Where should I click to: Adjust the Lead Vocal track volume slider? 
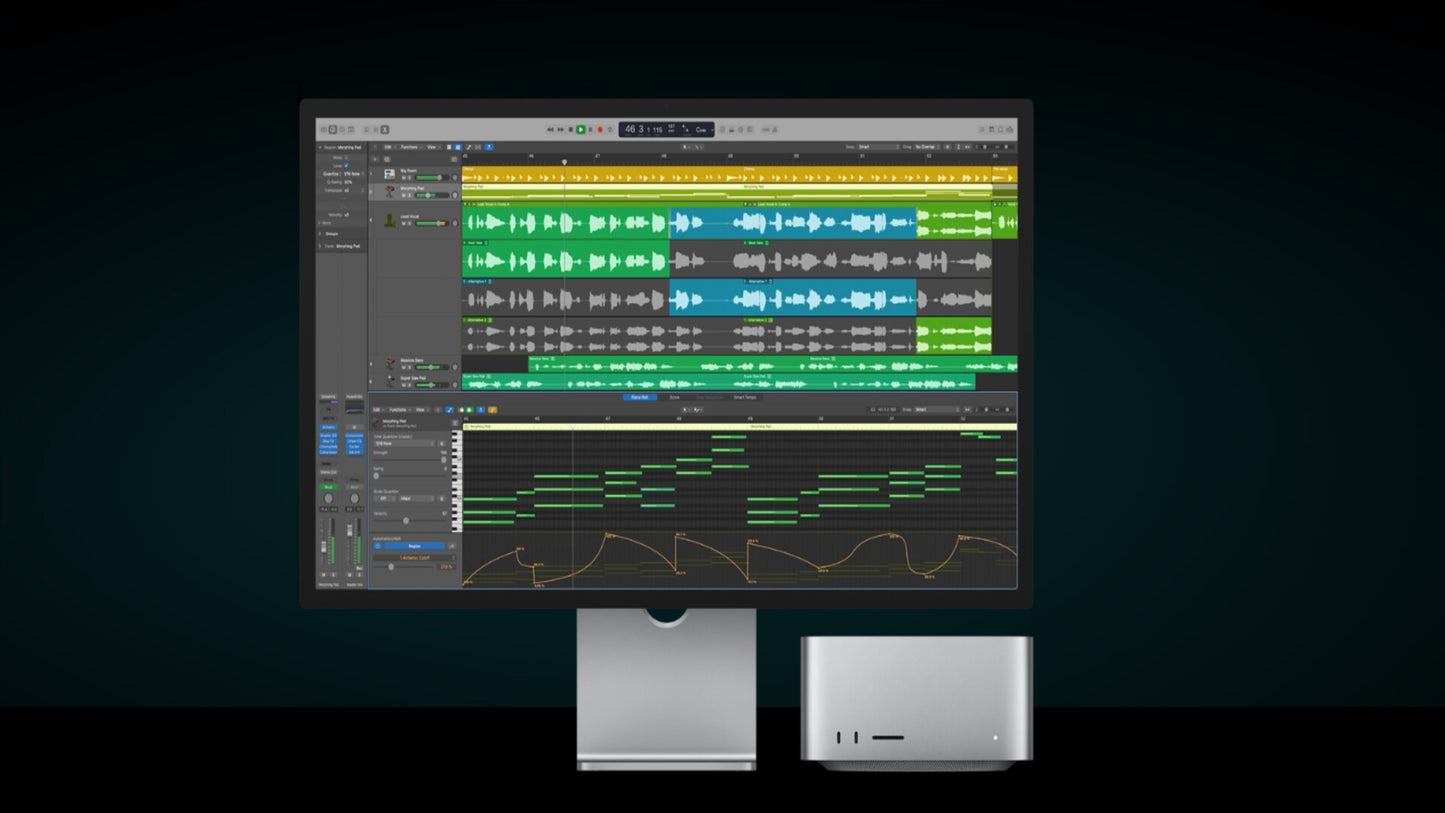coord(432,223)
